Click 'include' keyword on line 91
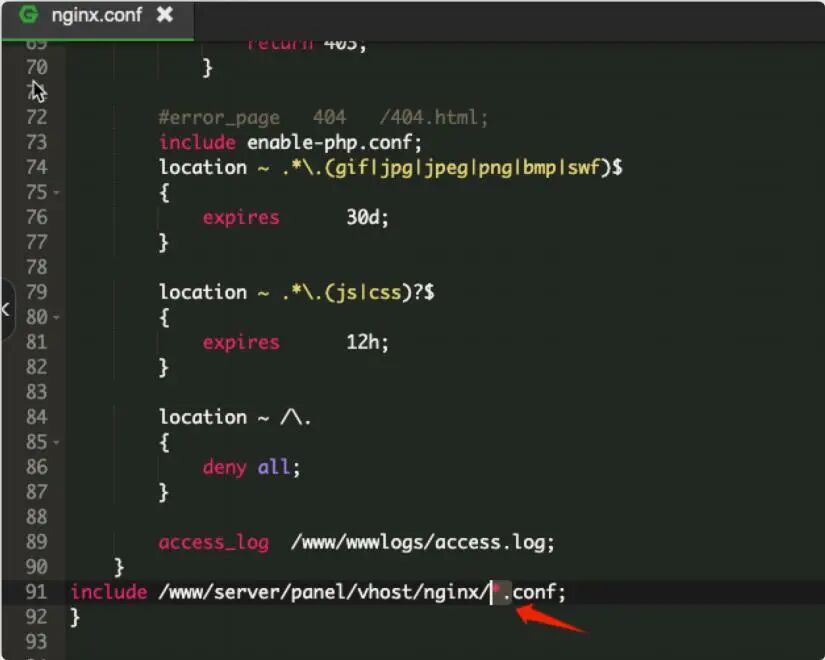 pyautogui.click(x=109, y=592)
